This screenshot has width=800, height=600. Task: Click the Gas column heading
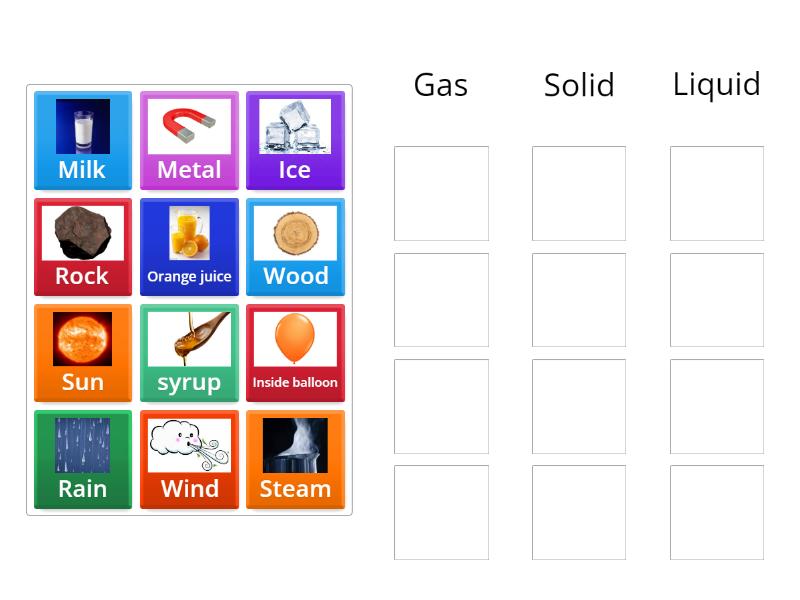441,85
